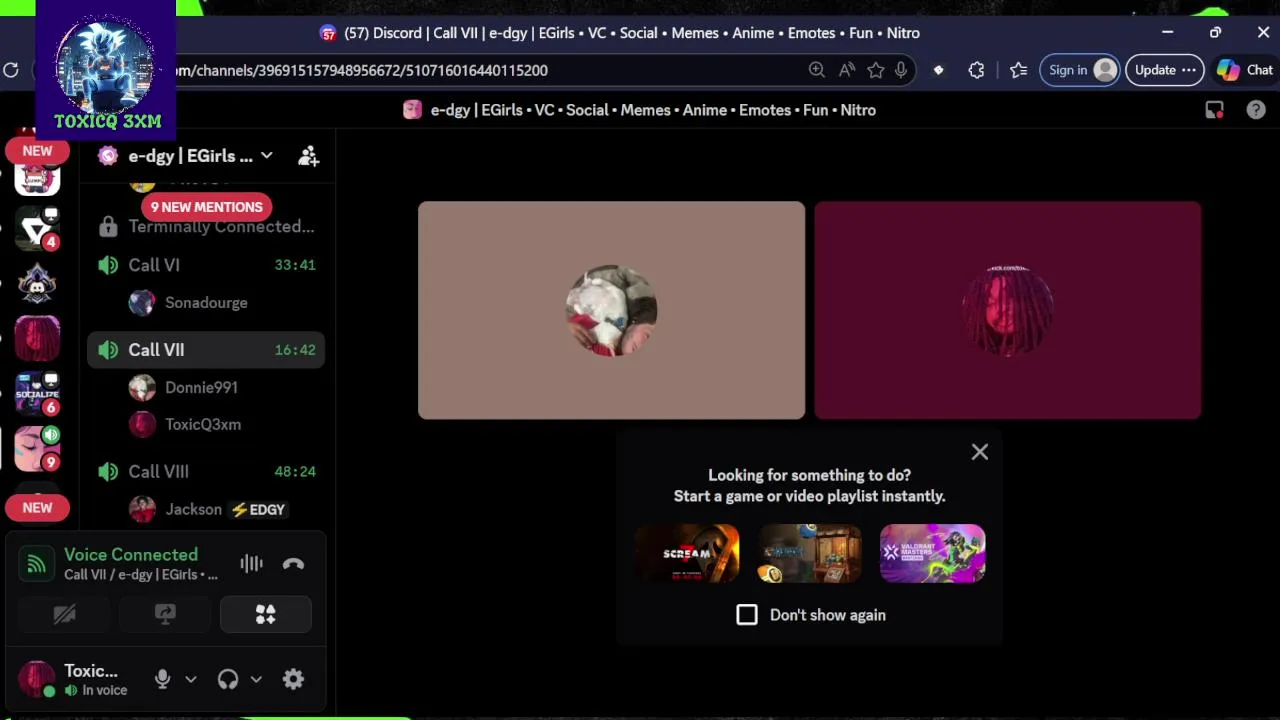The height and width of the screenshot is (720, 1280).
Task: Open the Copilot Chat button
Action: coord(1245,70)
